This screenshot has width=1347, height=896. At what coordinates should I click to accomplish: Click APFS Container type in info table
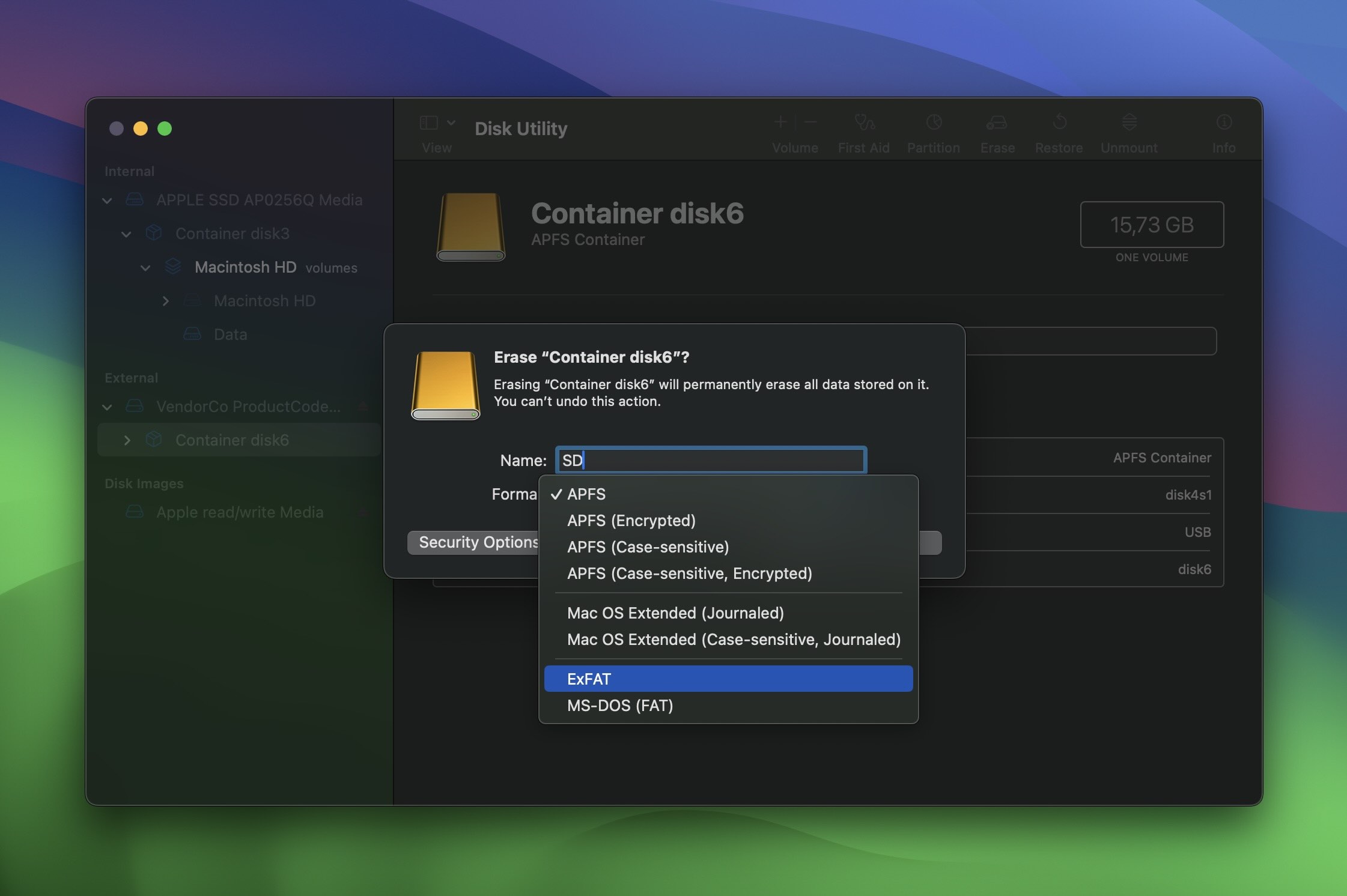[x=1162, y=458]
